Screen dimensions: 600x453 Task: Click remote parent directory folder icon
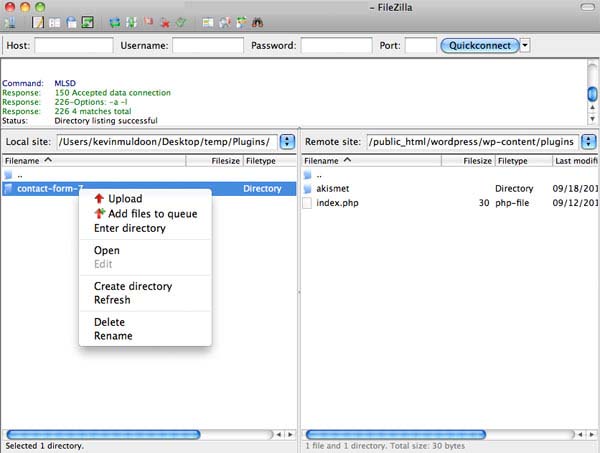(307, 175)
